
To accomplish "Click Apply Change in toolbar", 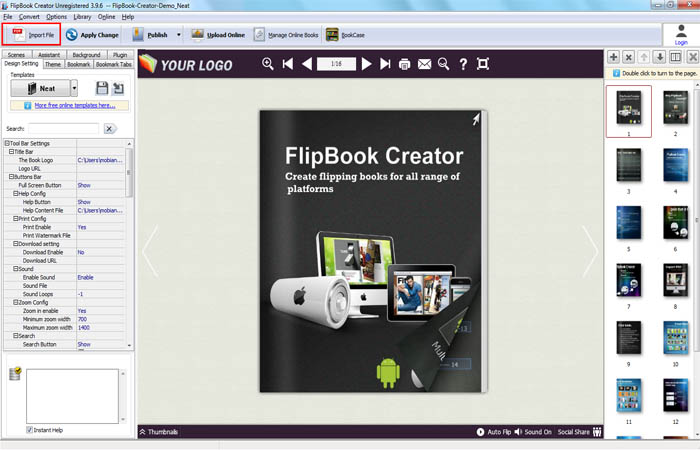I will [92, 35].
